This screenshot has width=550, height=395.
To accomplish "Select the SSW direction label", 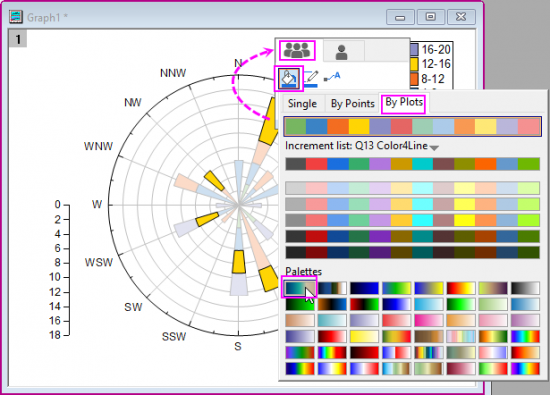I will (174, 337).
